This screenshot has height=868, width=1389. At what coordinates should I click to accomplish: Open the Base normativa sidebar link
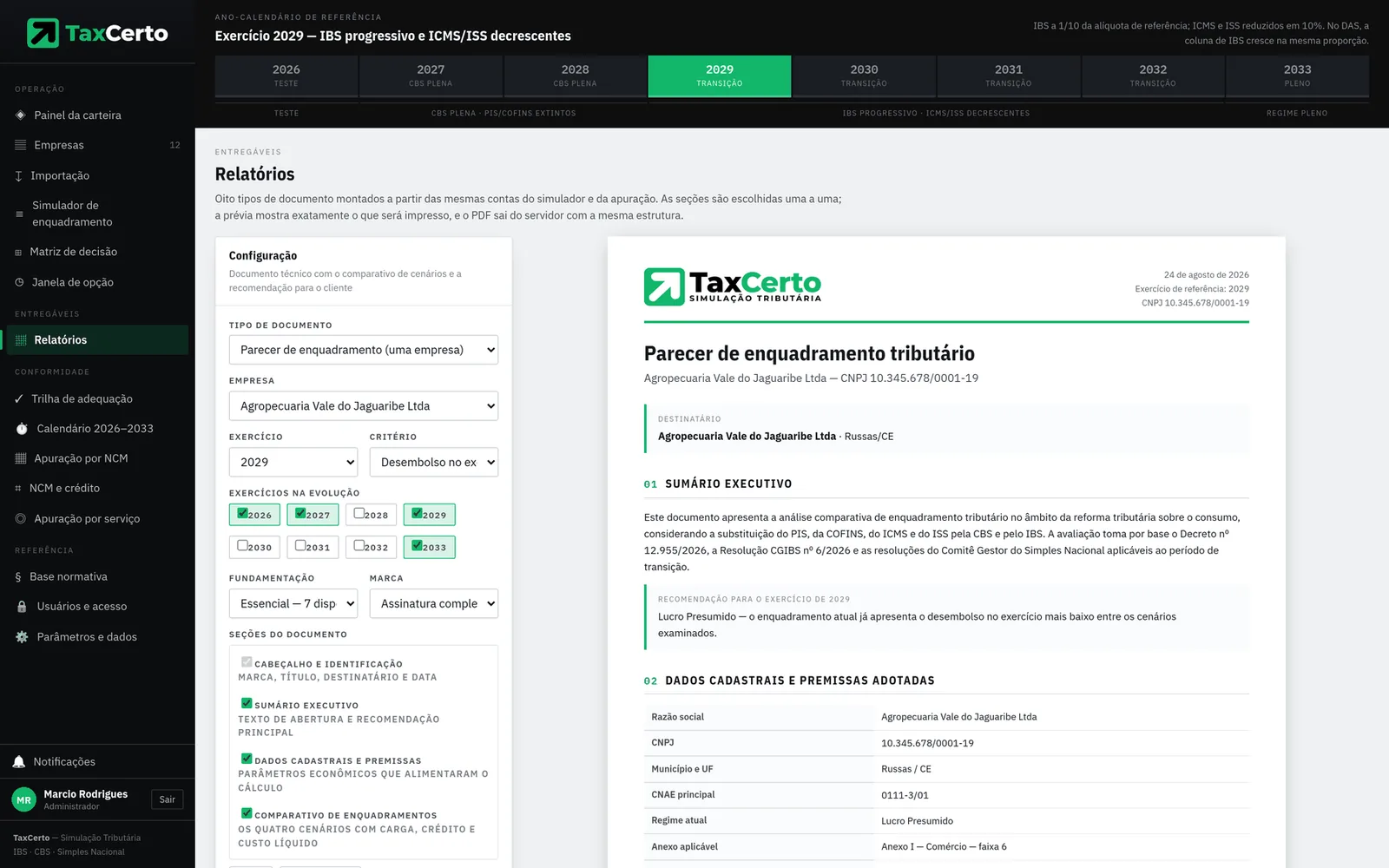coord(97,576)
